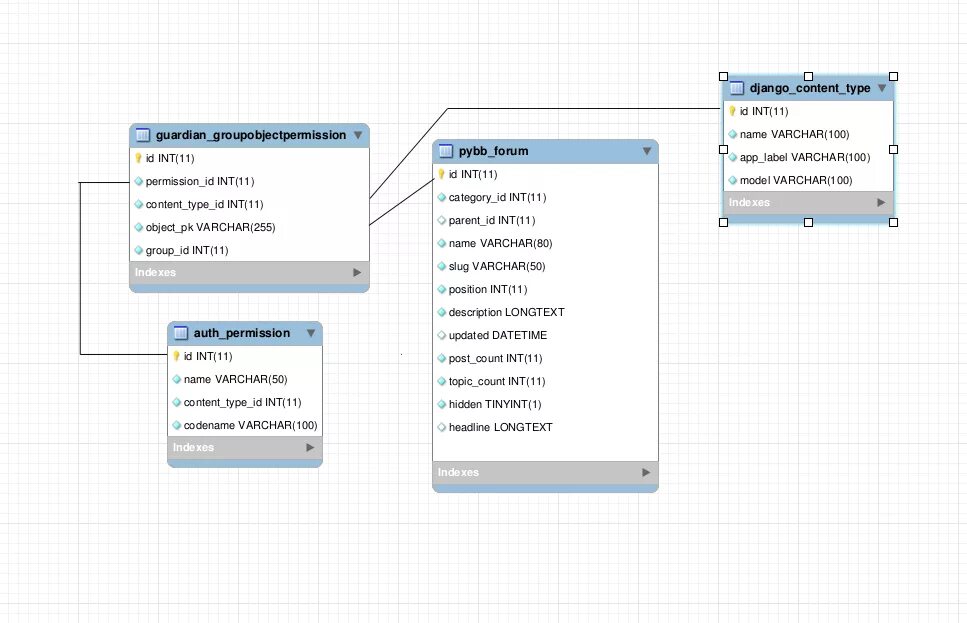Click diamond icon beside group_id column
This screenshot has height=623, width=967.
[139, 250]
